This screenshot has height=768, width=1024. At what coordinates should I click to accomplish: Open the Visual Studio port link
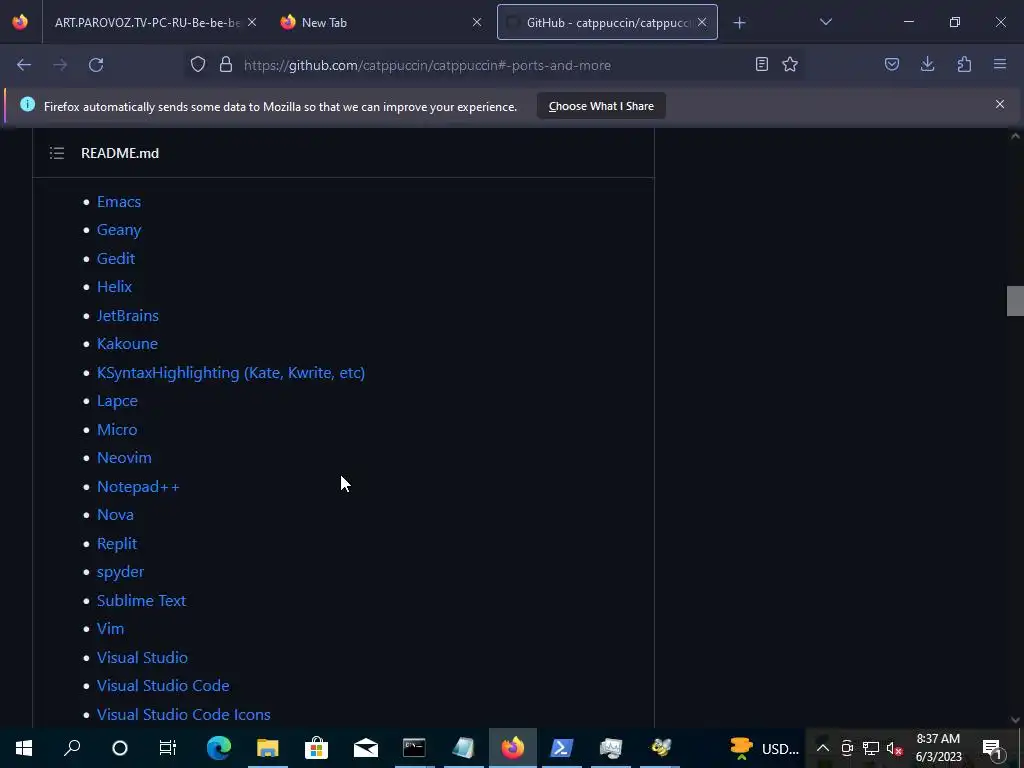click(x=142, y=658)
